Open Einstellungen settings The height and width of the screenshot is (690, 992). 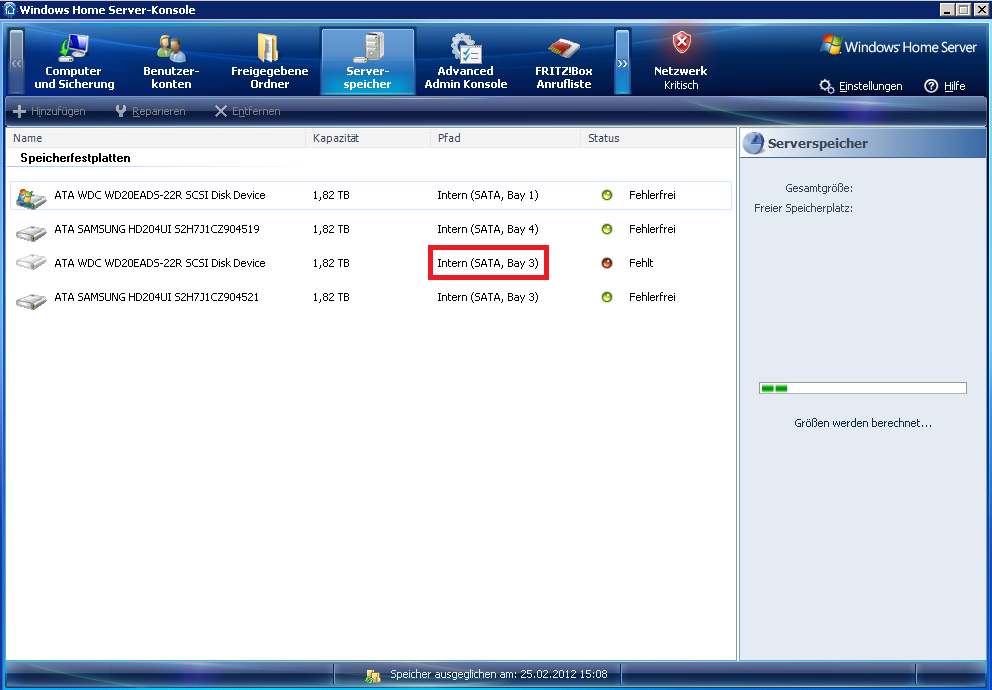point(861,86)
